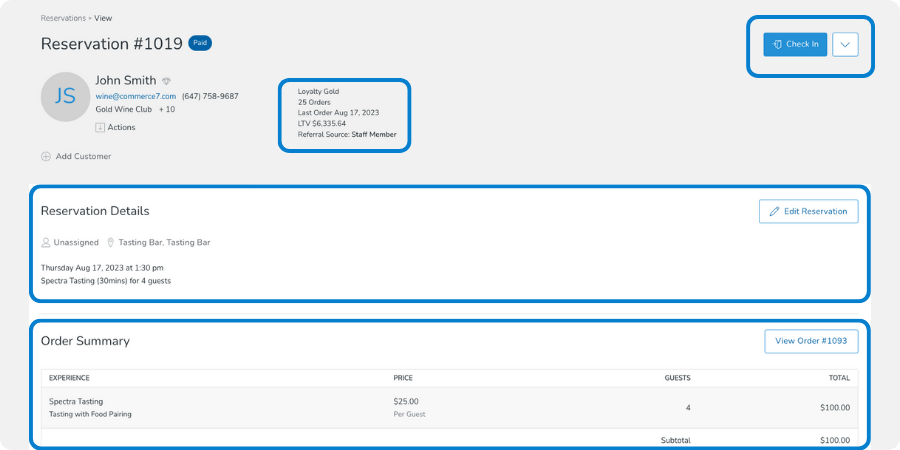Click the pencil icon in Edit Reservation

pos(774,211)
